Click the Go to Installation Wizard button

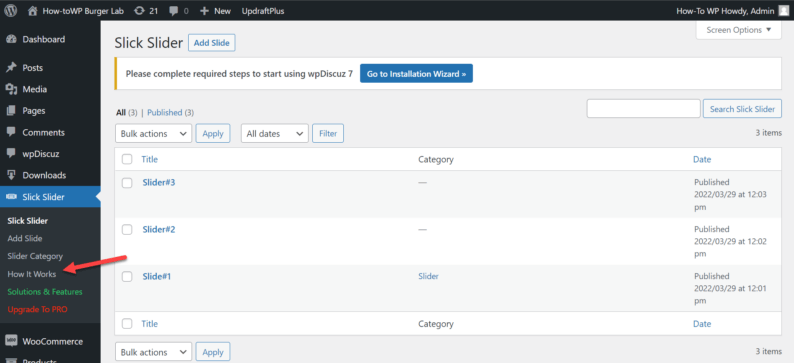(x=416, y=73)
